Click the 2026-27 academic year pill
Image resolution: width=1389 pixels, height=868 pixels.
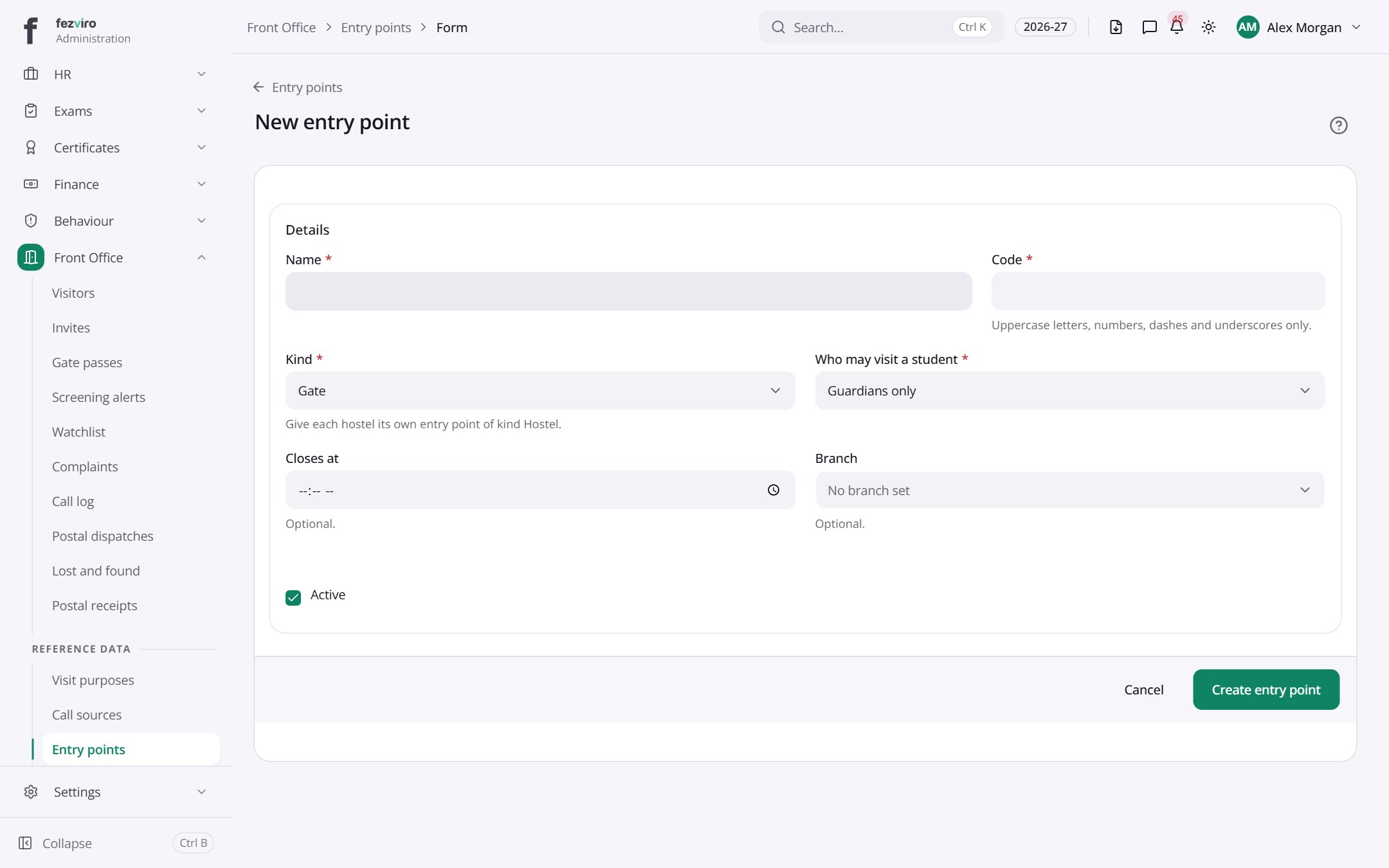point(1045,27)
